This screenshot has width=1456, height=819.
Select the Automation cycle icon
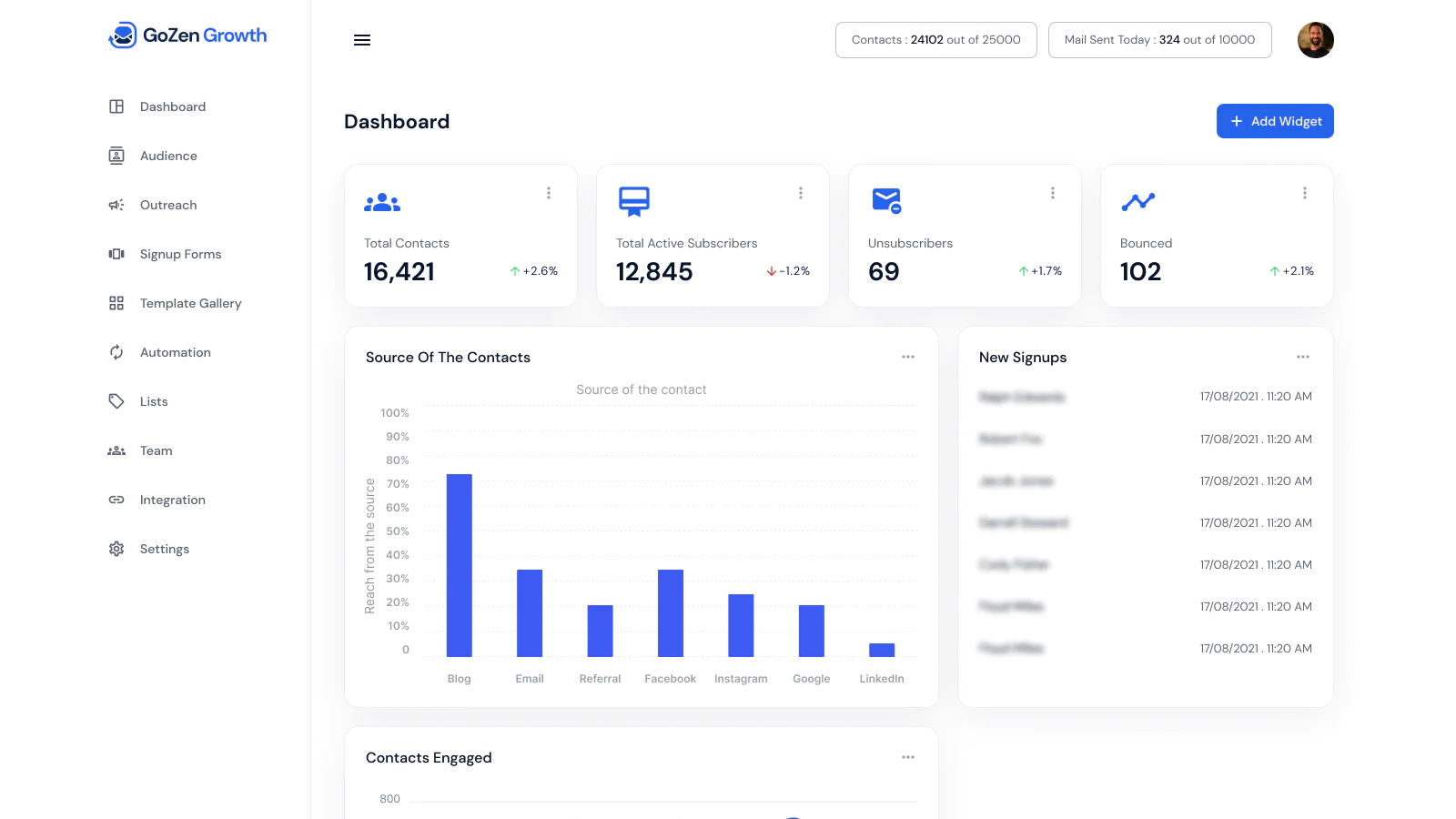[116, 352]
